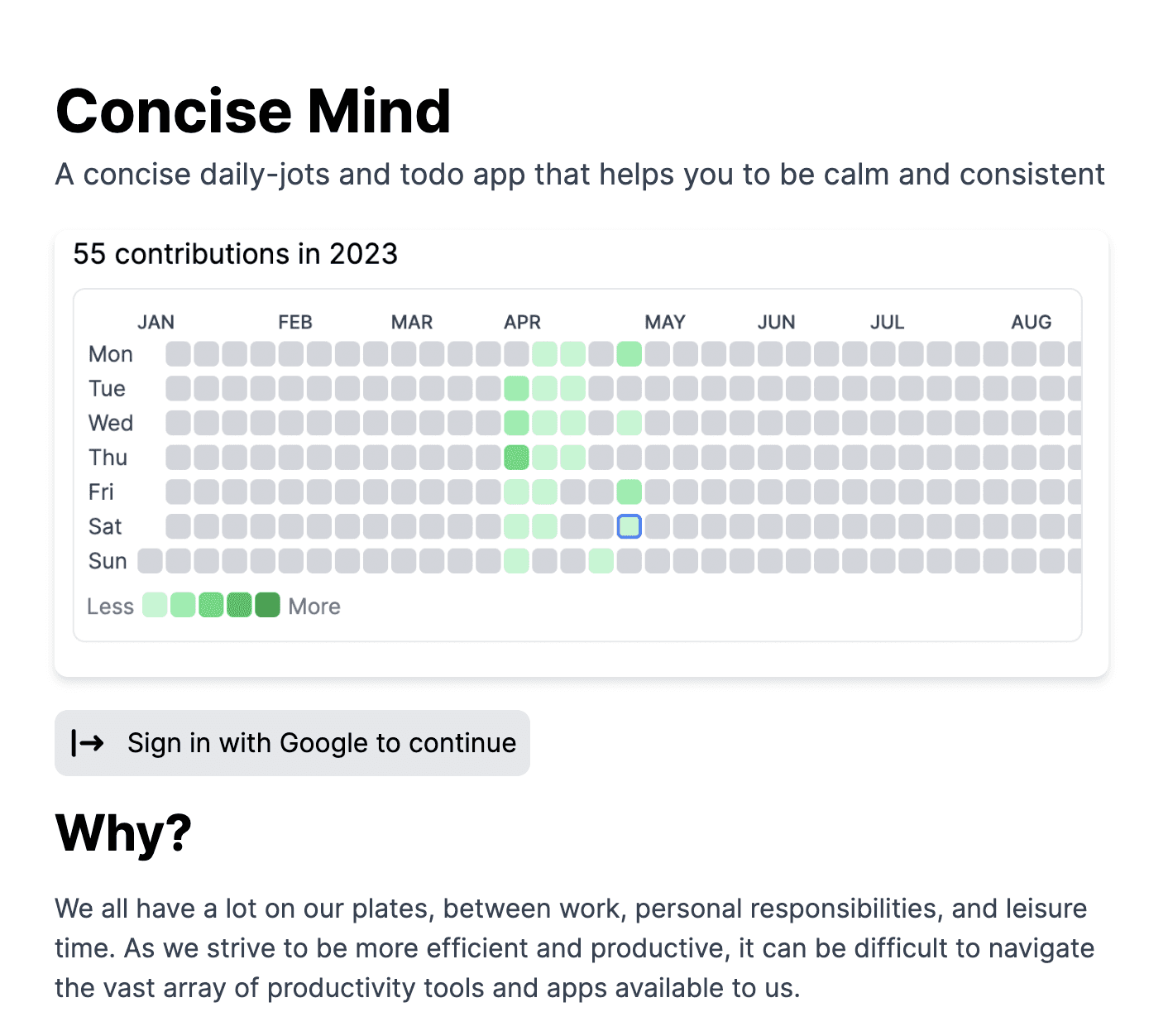Select the first green Tuesday cell in April
Screen dimensions: 1168x1036
(516, 388)
